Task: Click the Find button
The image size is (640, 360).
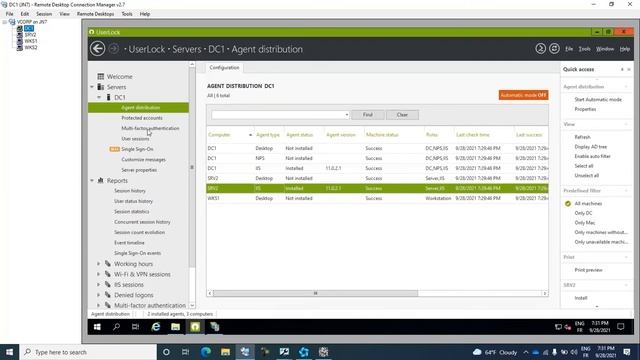Action: point(368,115)
